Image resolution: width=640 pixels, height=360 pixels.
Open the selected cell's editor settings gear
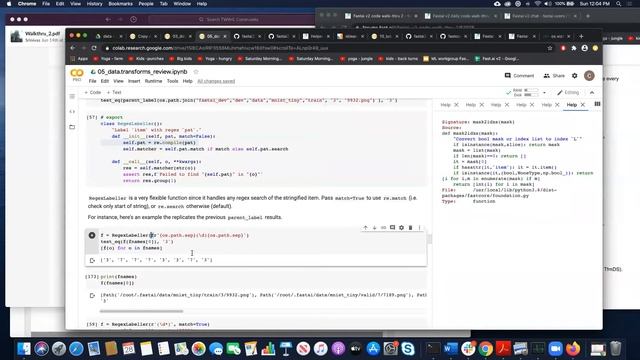(x=401, y=228)
